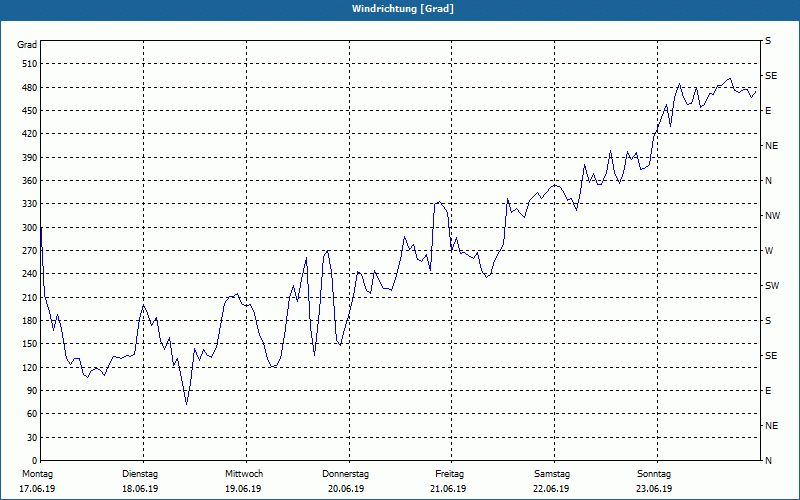Click the 'Windrichtung [Grad]' chart title
The image size is (800, 500).
pyautogui.click(x=403, y=9)
